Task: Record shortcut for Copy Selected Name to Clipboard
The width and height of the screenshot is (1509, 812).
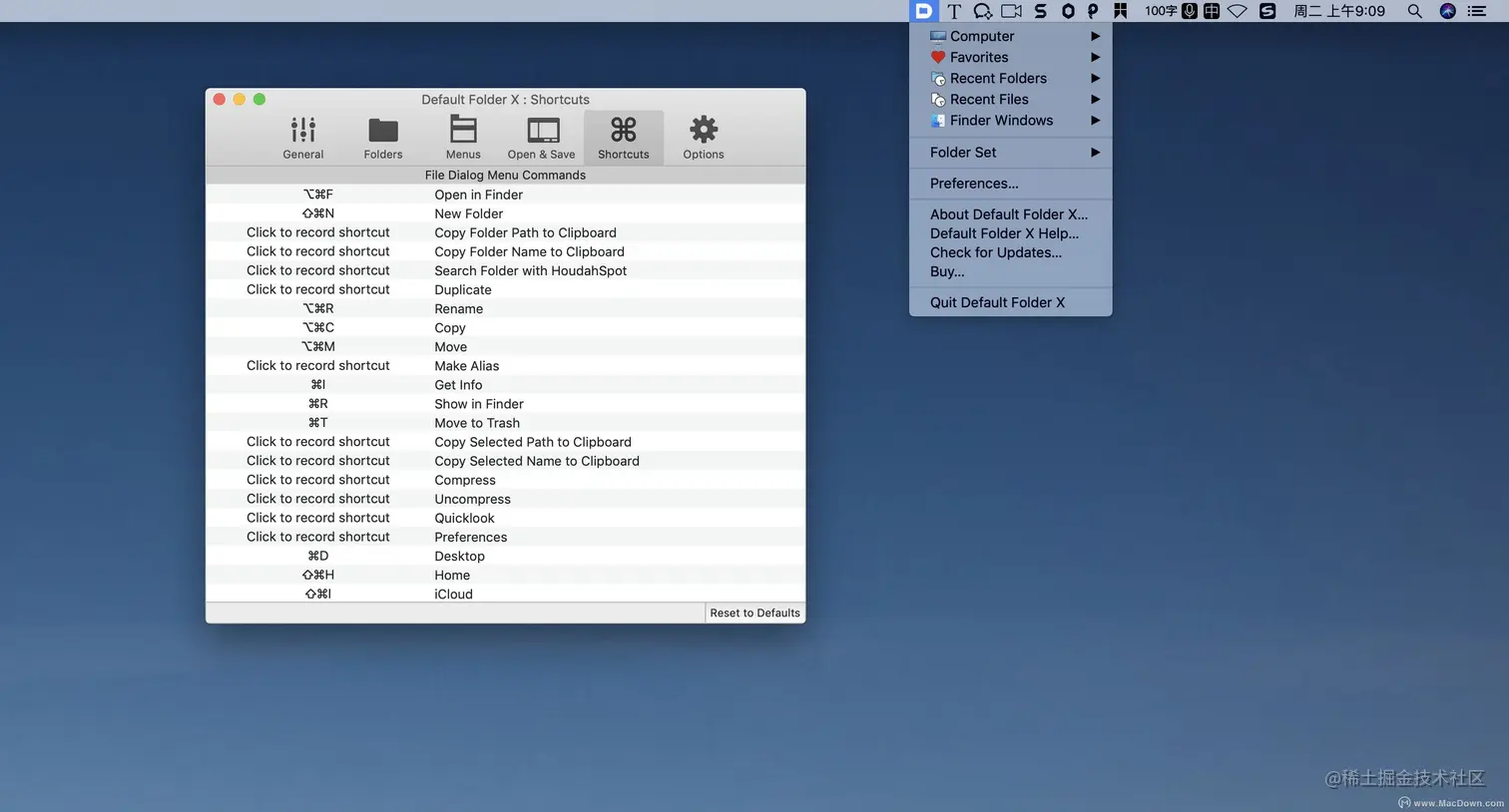Action: pos(318,460)
